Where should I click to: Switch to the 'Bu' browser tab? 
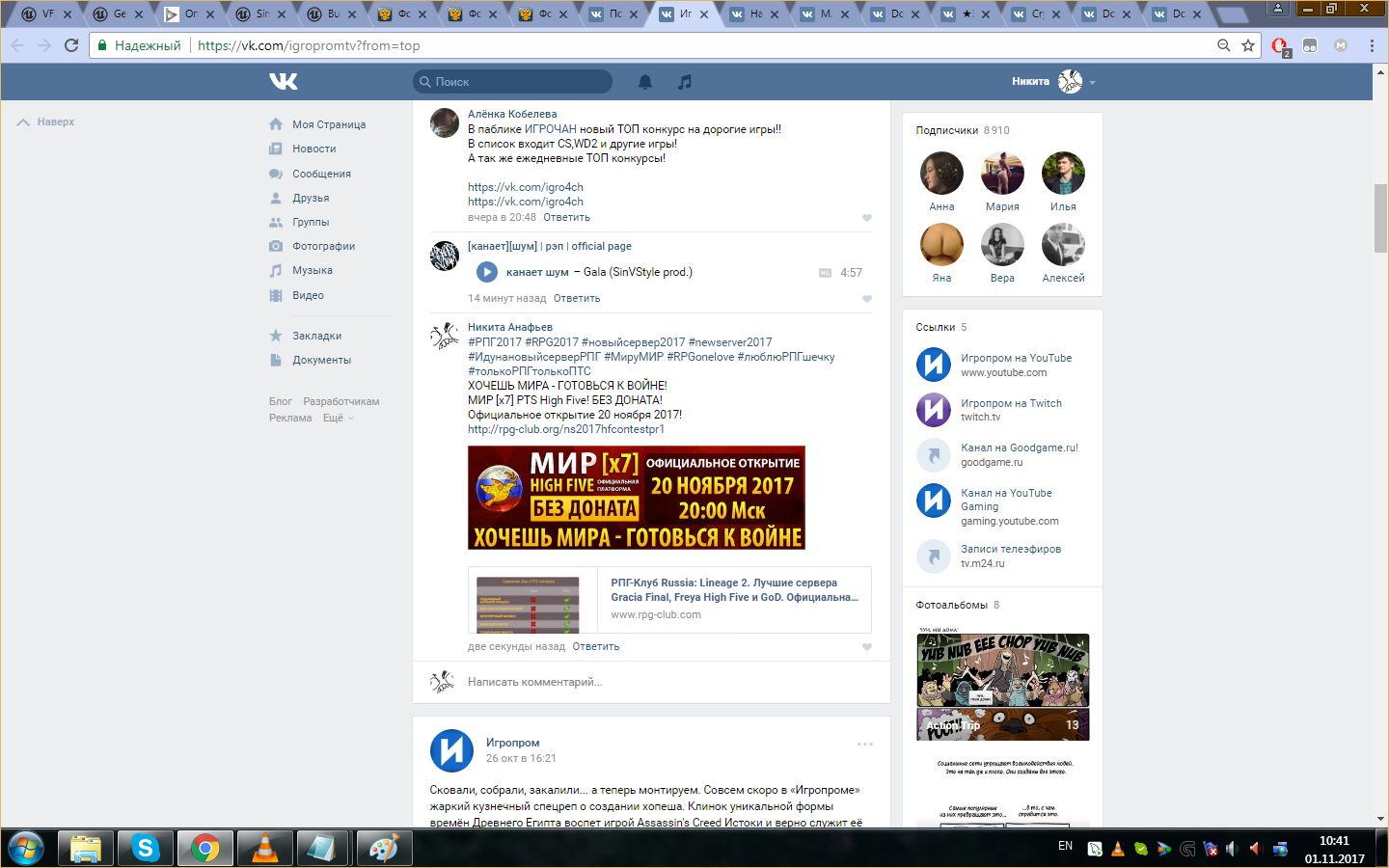tap(332, 14)
